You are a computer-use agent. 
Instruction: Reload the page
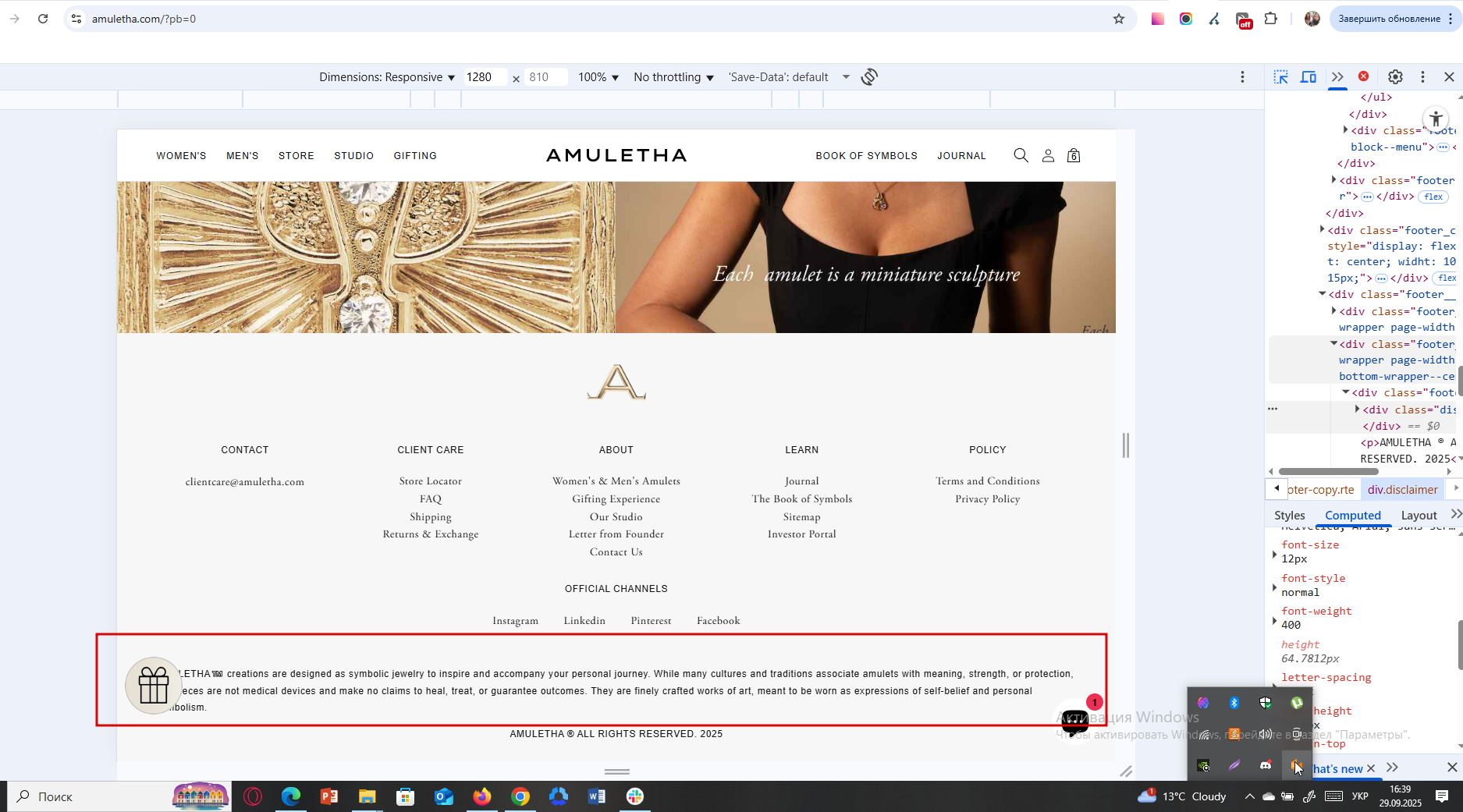pos(43,19)
